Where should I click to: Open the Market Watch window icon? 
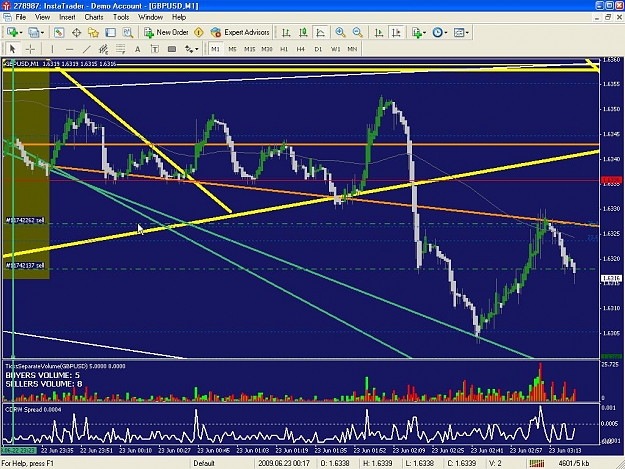click(59, 33)
